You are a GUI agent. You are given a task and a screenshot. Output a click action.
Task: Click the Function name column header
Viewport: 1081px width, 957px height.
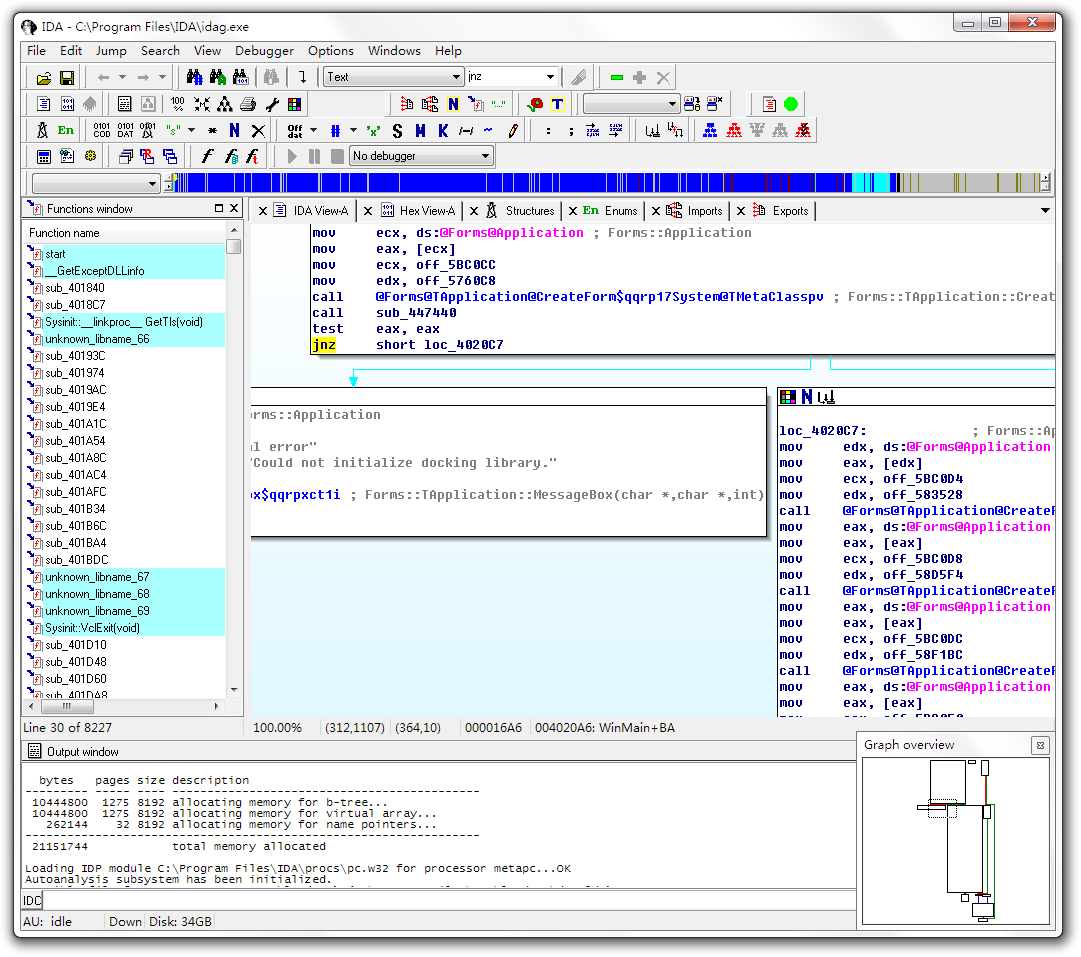pos(124,233)
